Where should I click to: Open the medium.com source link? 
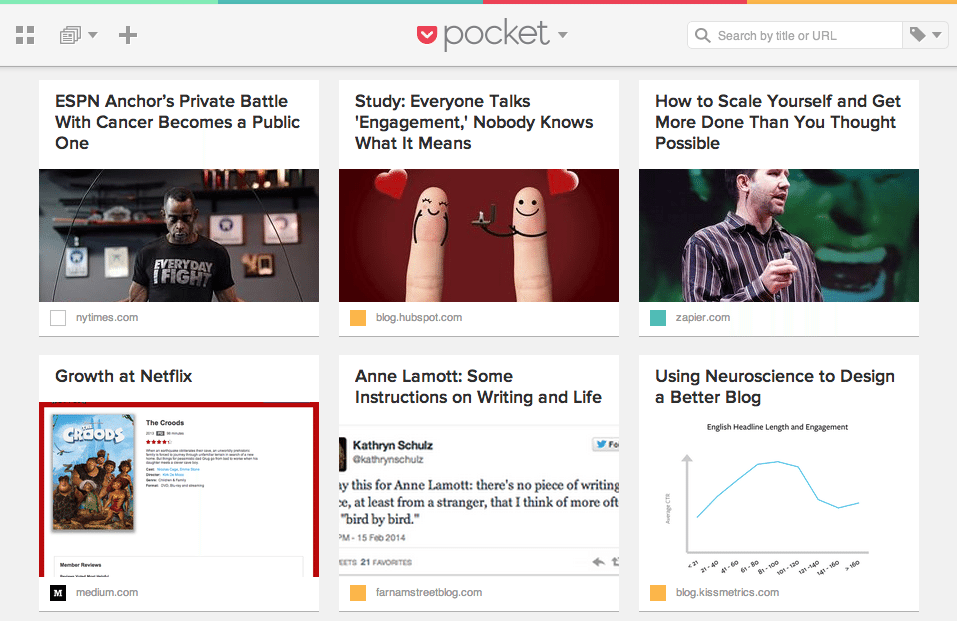tap(107, 592)
